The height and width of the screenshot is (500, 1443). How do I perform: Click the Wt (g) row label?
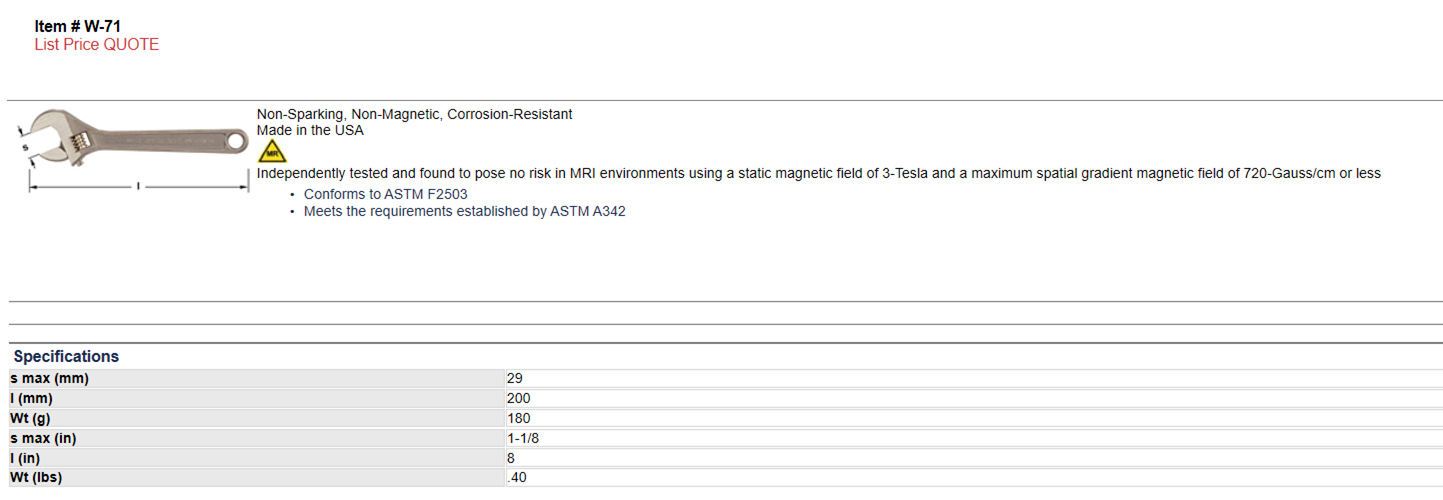click(30, 418)
